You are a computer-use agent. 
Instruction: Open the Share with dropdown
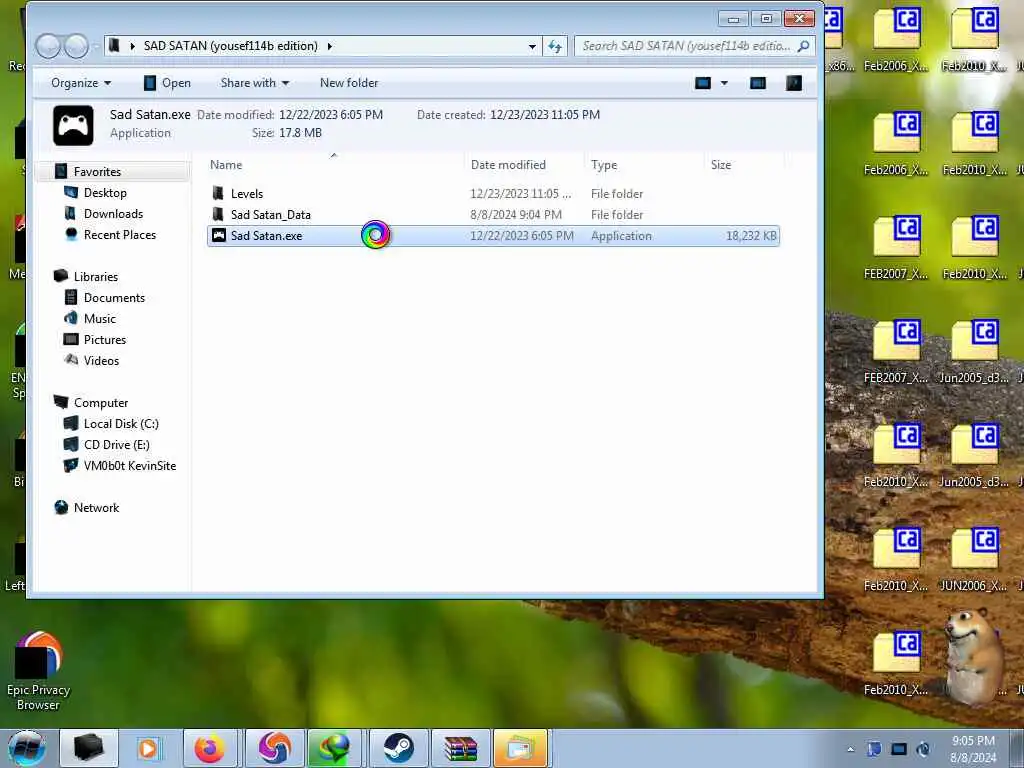coord(255,83)
